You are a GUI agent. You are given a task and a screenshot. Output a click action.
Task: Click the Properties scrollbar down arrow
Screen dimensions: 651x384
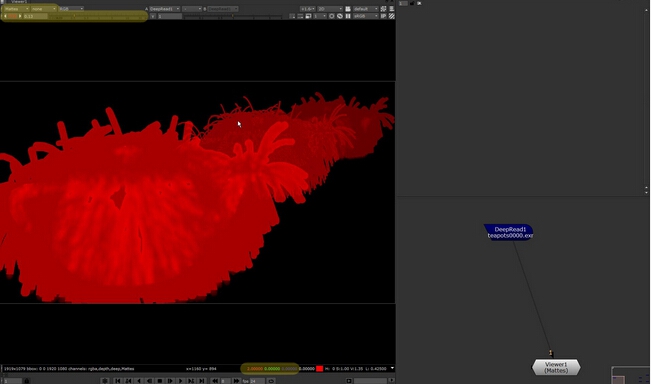tap(646, 193)
